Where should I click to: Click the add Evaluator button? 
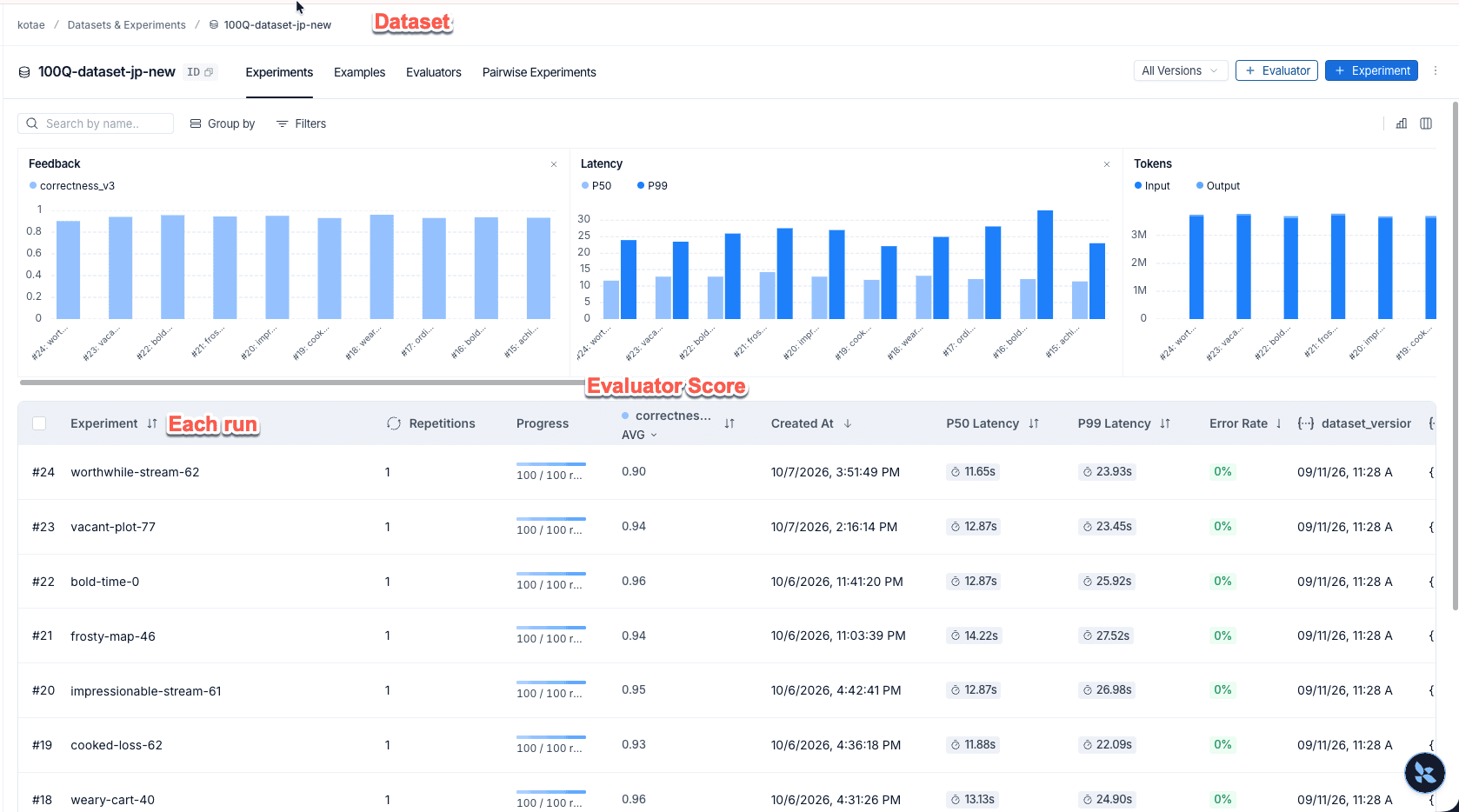[1276, 70]
